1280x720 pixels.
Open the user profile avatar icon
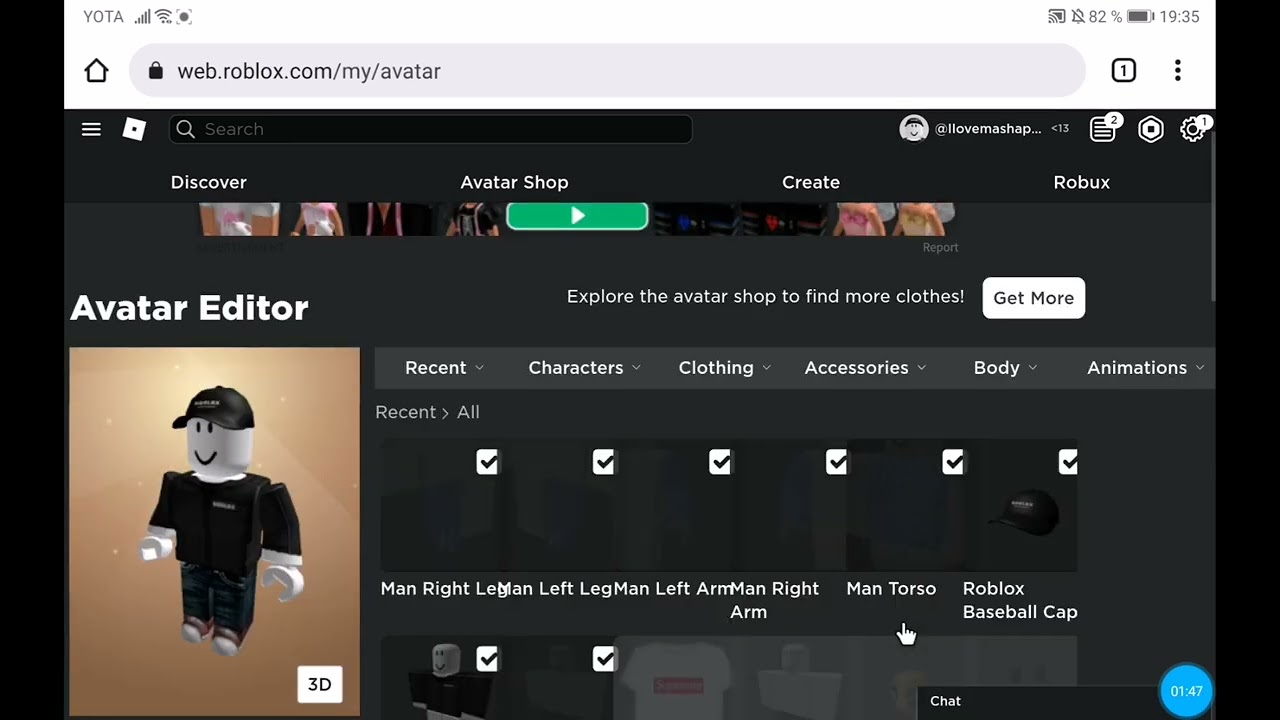[914, 128]
